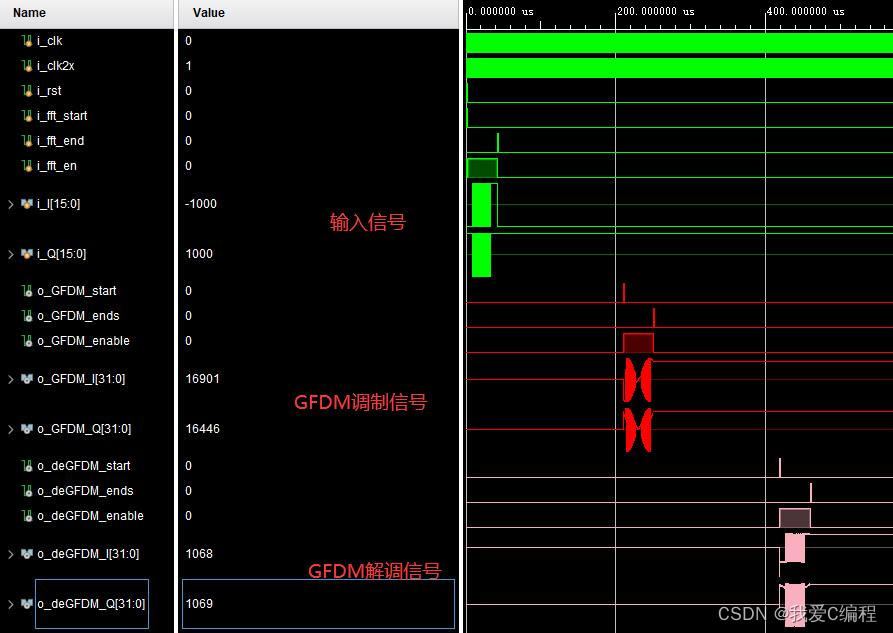Expand the i_I[15:0] bus
The image size is (893, 633).
(x=10, y=204)
